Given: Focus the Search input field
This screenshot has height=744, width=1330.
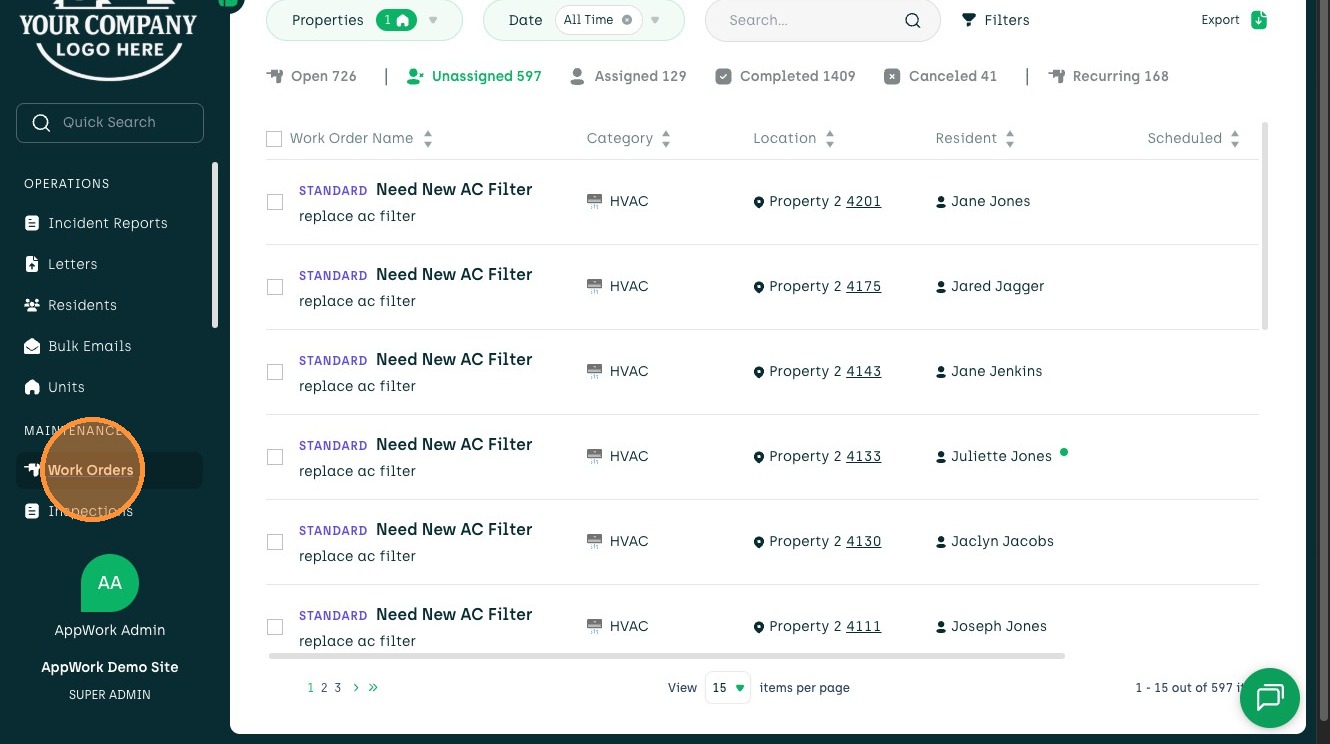Looking at the screenshot, I should pos(822,20).
